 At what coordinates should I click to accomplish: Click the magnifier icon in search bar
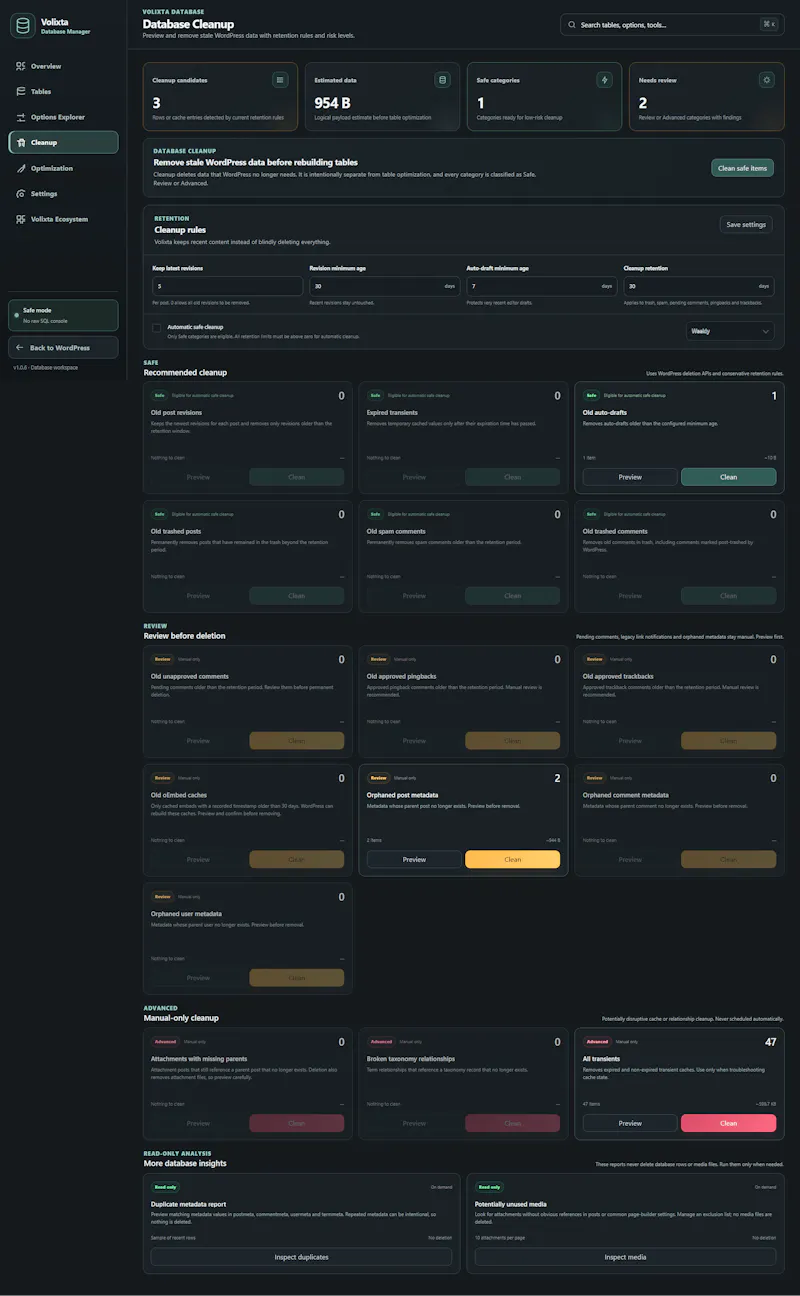pos(572,24)
